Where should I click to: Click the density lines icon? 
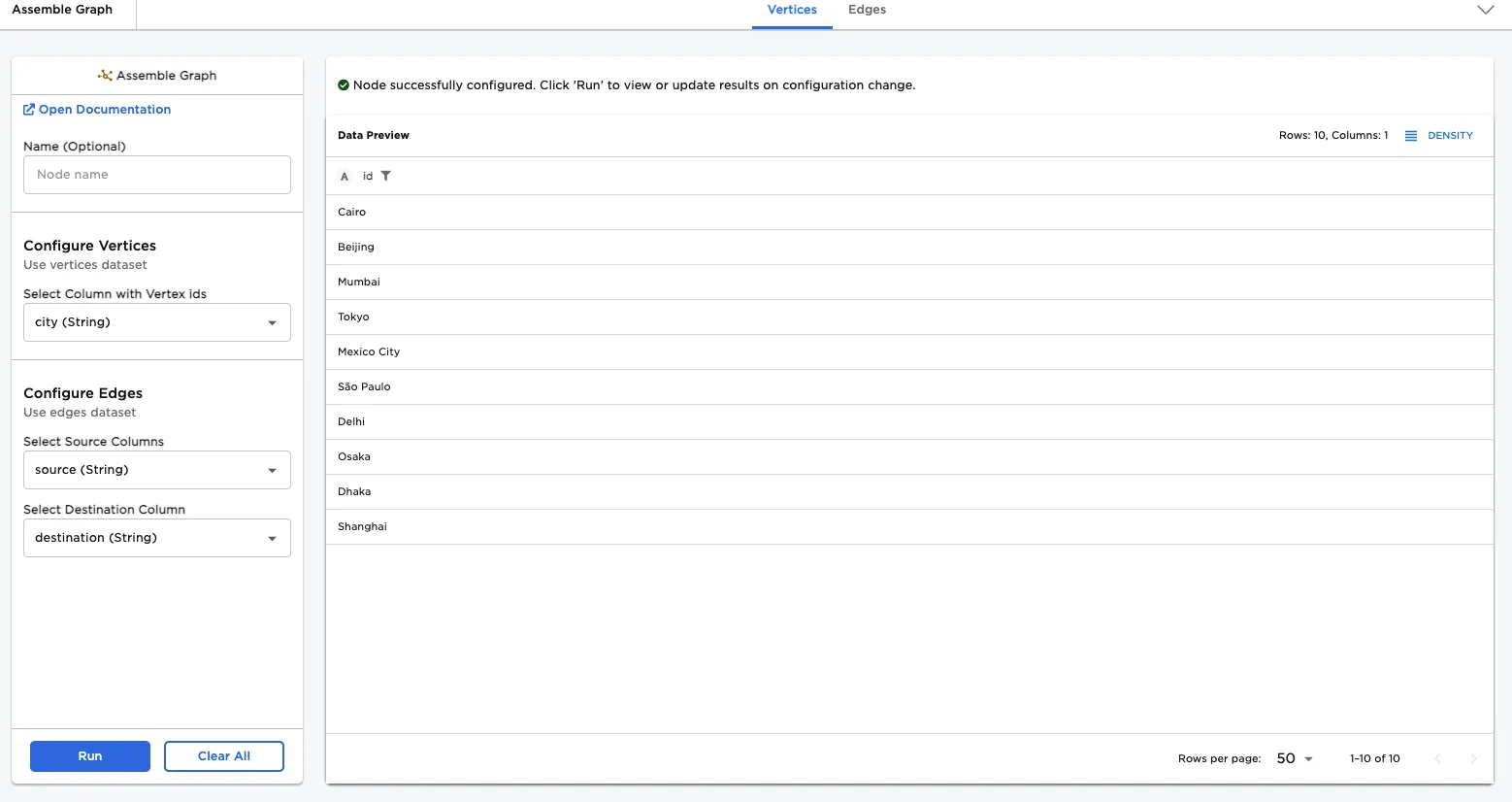tap(1411, 136)
